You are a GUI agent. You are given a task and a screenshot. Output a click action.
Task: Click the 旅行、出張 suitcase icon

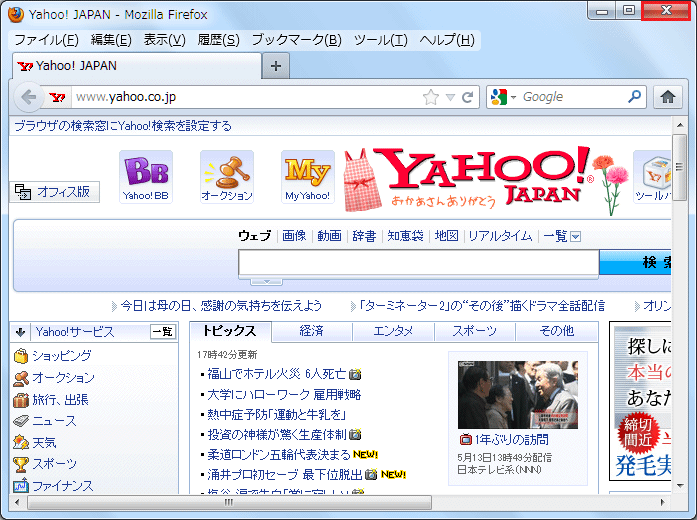[21, 400]
